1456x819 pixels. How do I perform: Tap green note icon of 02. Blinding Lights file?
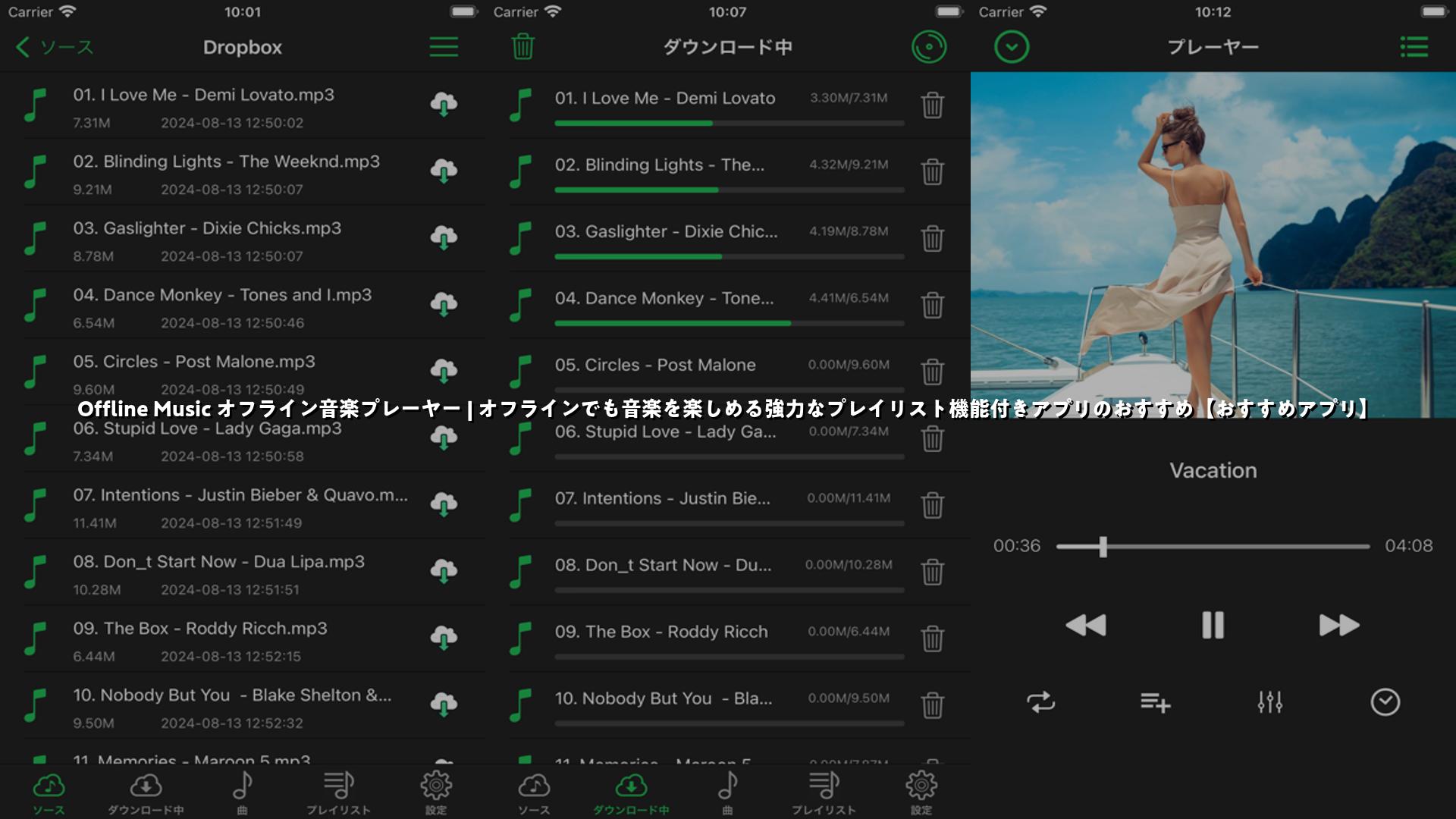(36, 171)
